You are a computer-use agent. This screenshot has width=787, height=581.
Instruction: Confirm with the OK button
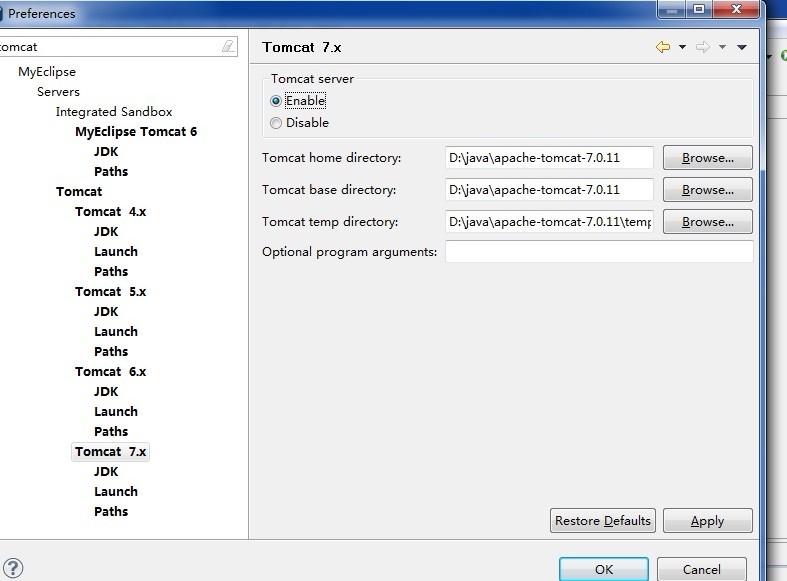coord(604,569)
